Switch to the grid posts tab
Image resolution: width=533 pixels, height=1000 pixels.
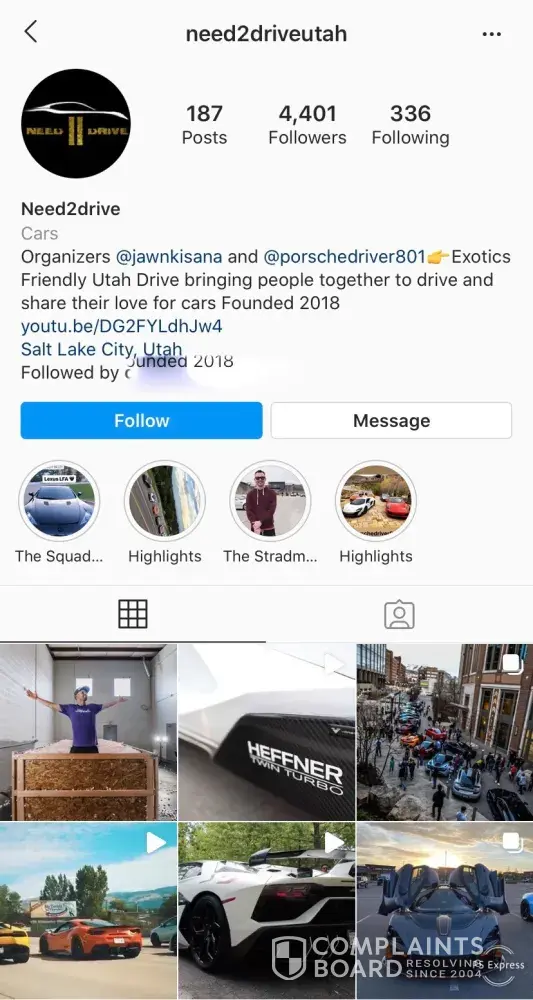click(x=133, y=614)
